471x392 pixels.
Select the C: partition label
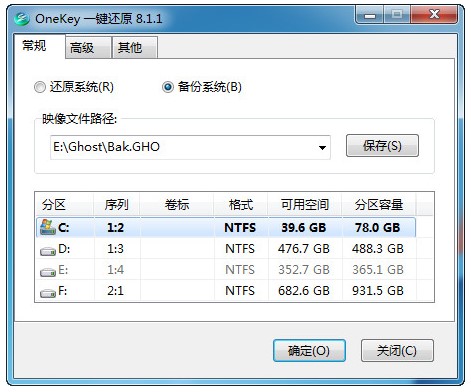coord(63,228)
